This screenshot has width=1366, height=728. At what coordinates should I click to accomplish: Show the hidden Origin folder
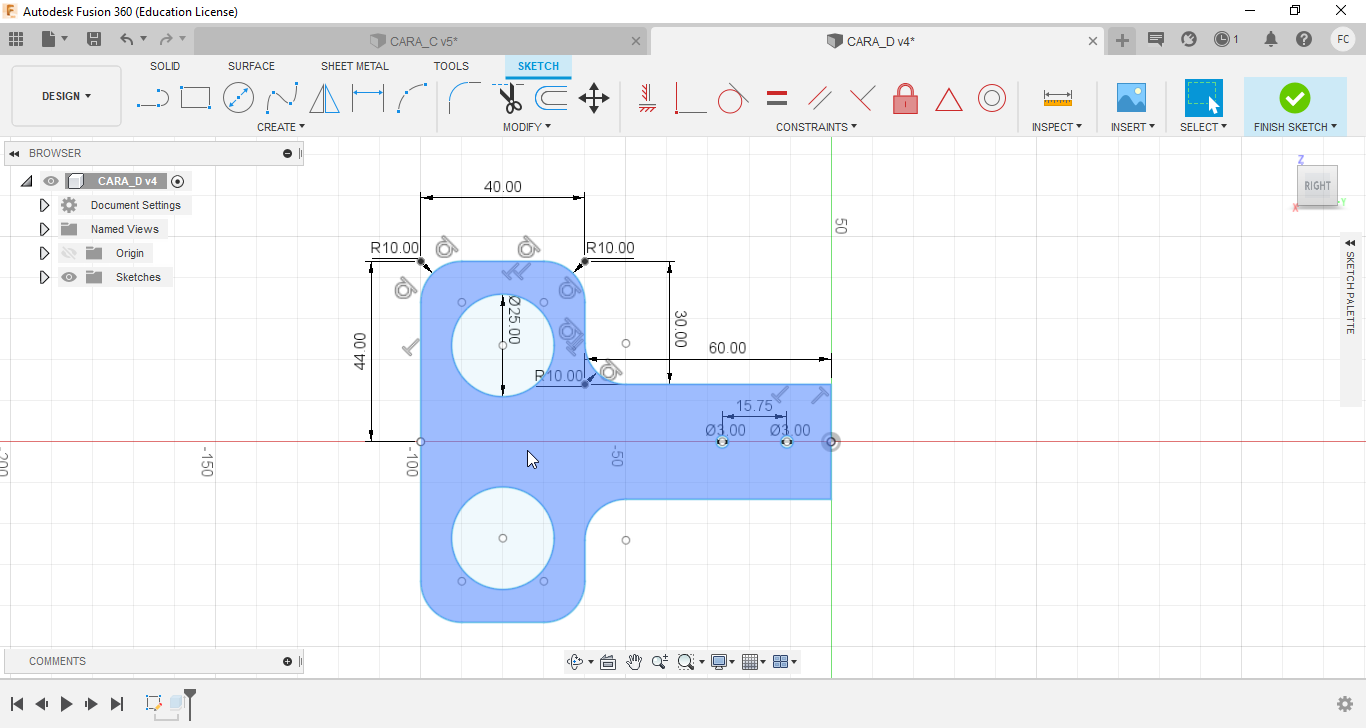[x=69, y=253]
